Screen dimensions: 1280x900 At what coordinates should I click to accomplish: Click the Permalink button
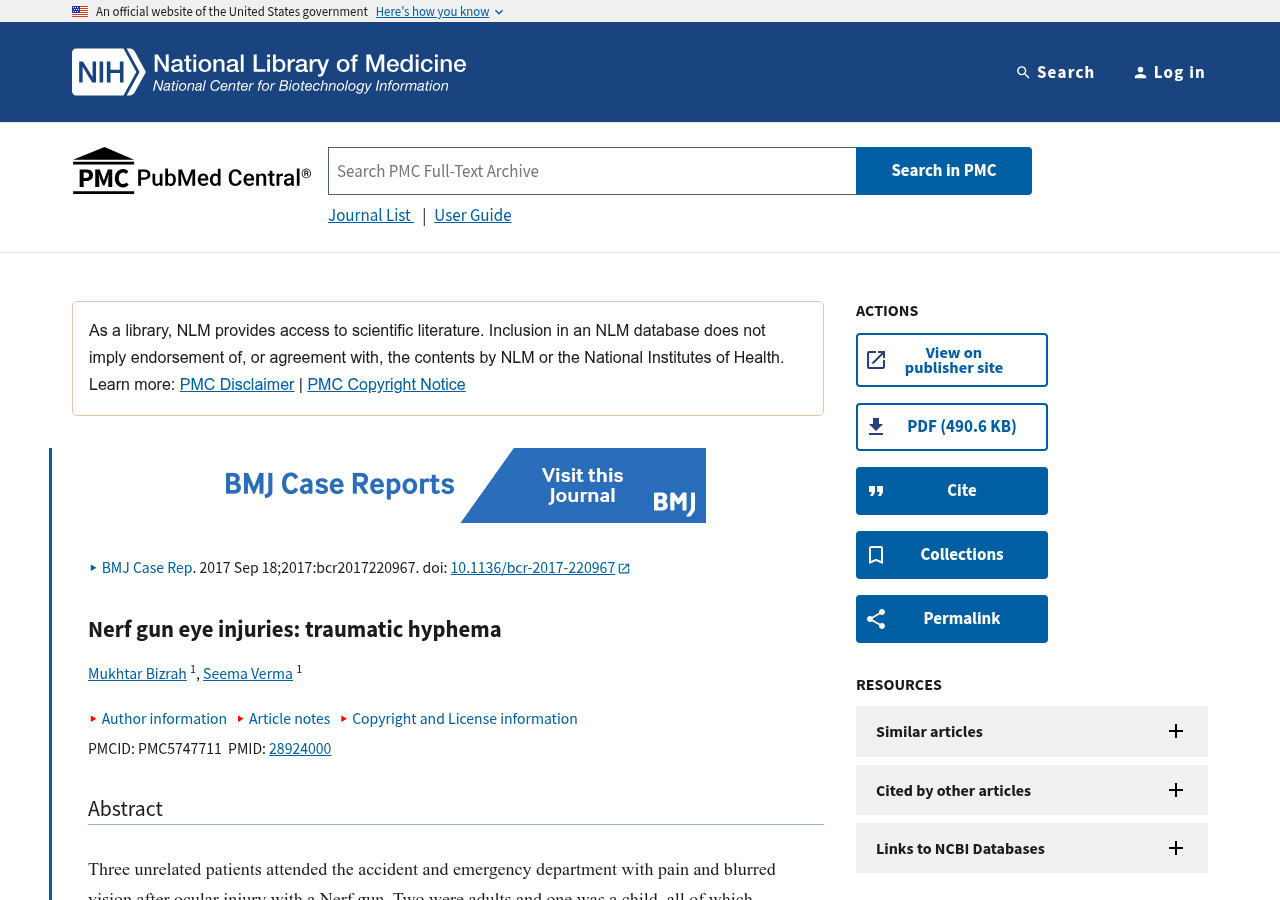[x=952, y=619]
